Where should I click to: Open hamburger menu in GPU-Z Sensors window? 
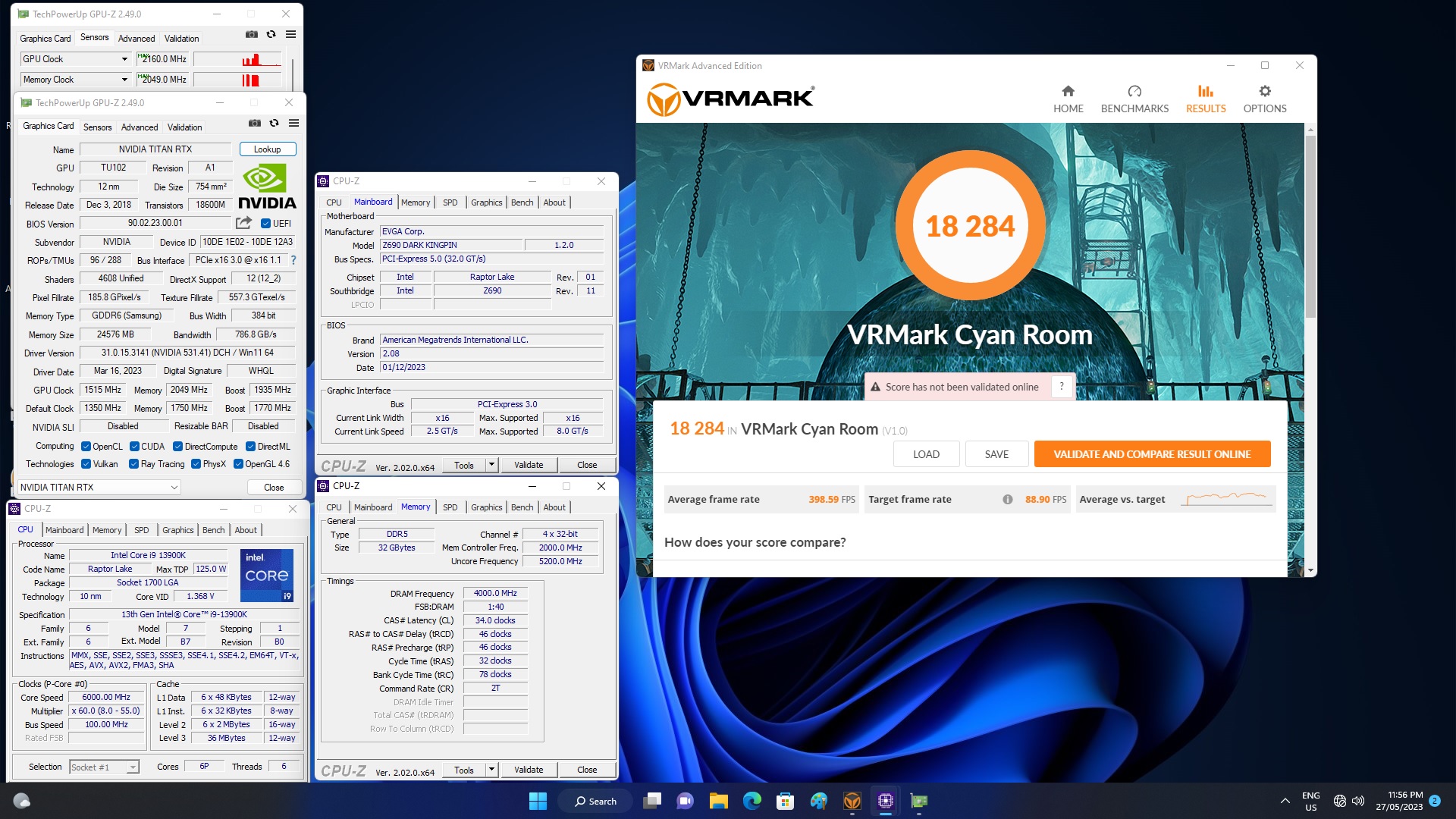point(290,34)
